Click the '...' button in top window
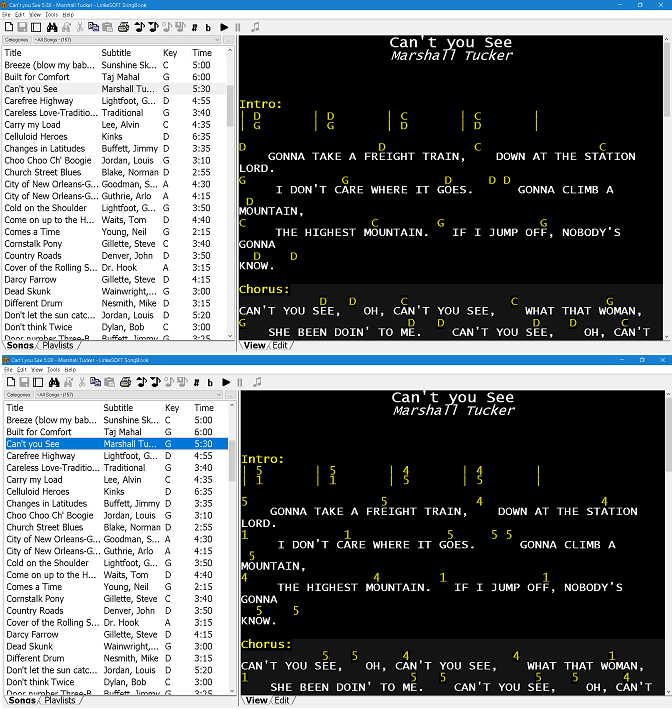The image size is (672, 710). [x=229, y=40]
